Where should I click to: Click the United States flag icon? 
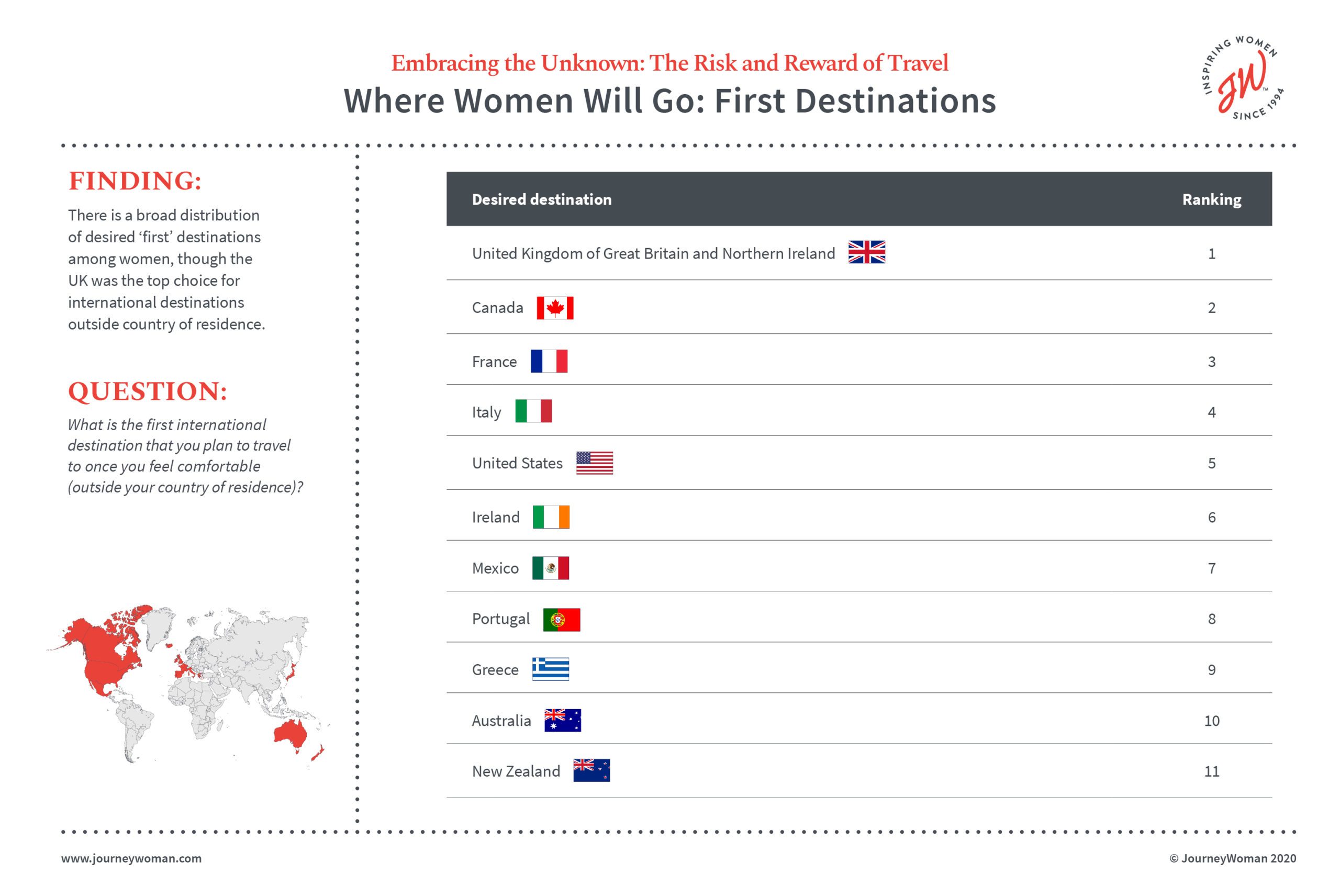[x=594, y=463]
